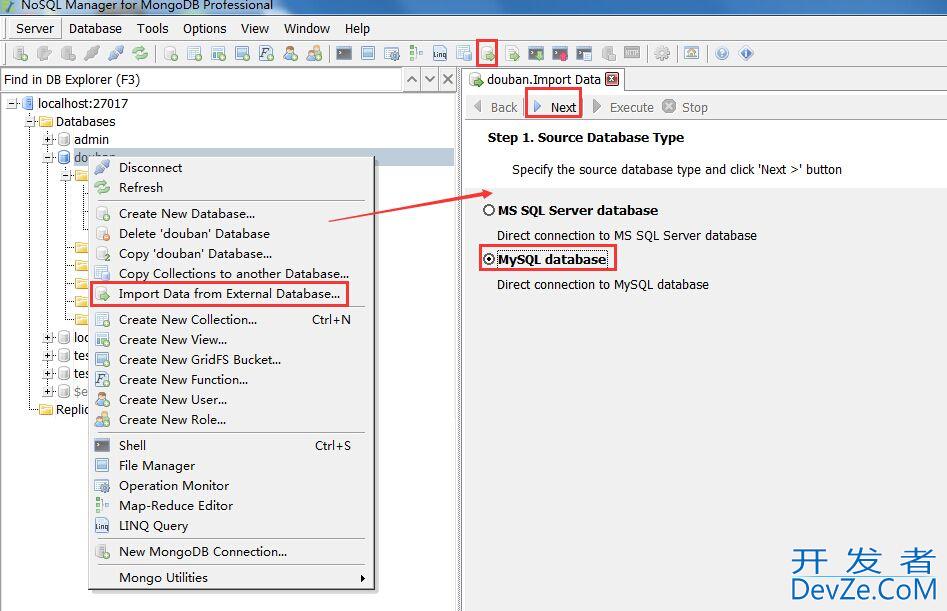Open the View menu

coord(254,28)
